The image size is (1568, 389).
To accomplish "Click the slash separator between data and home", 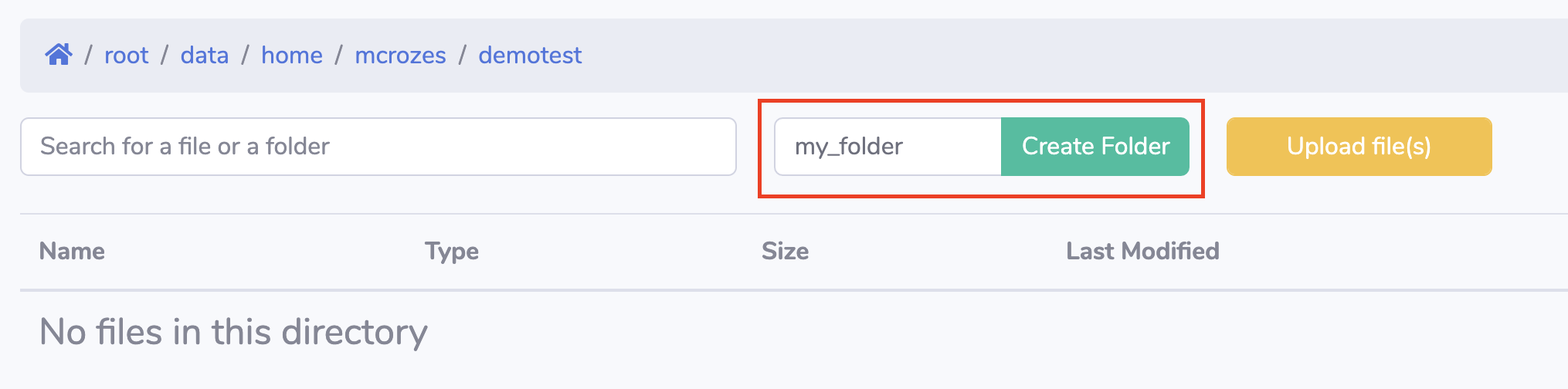I will (x=245, y=56).
